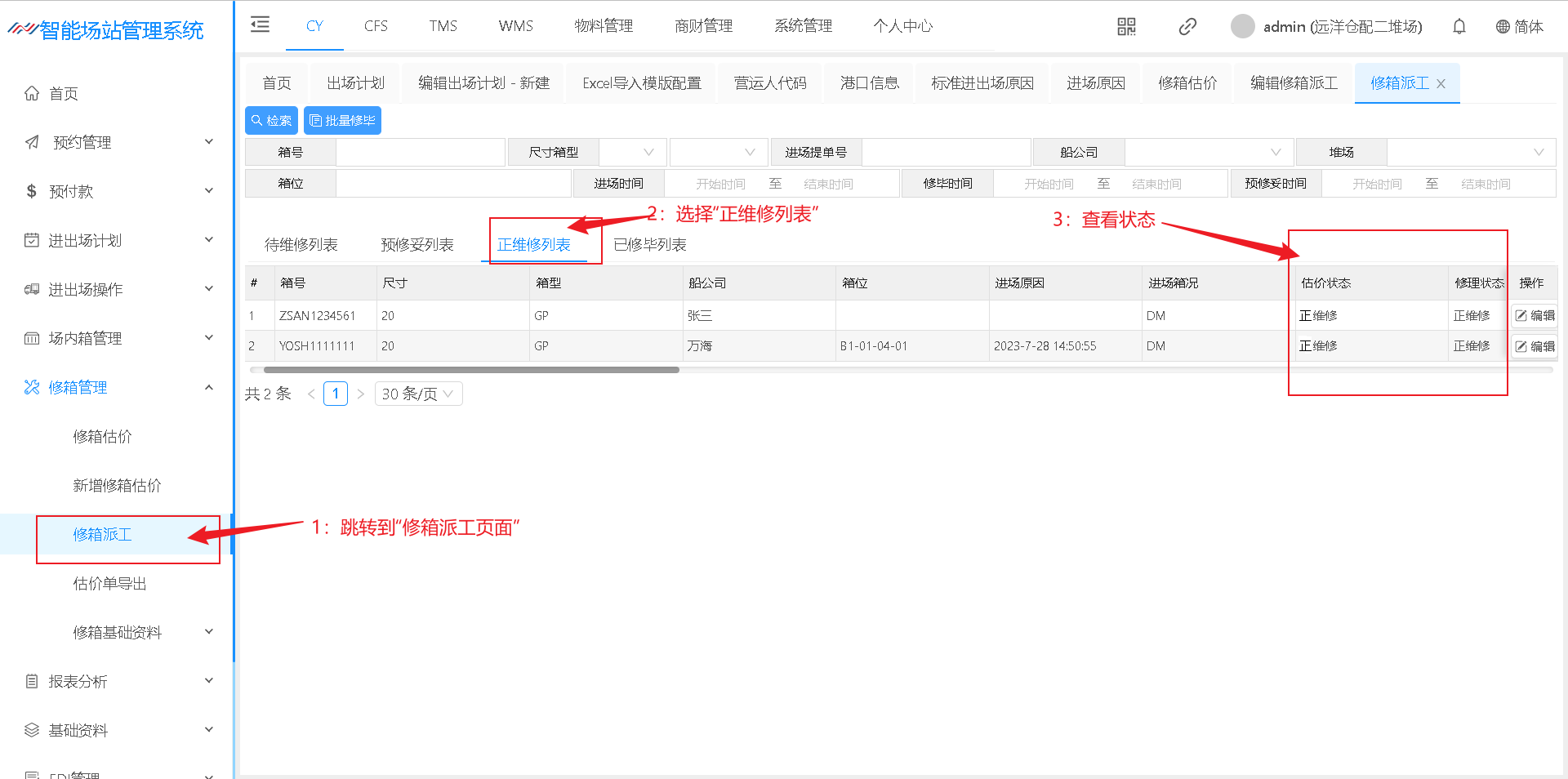
Task: Switch to the 待维修列表 tab
Action: pos(301,245)
